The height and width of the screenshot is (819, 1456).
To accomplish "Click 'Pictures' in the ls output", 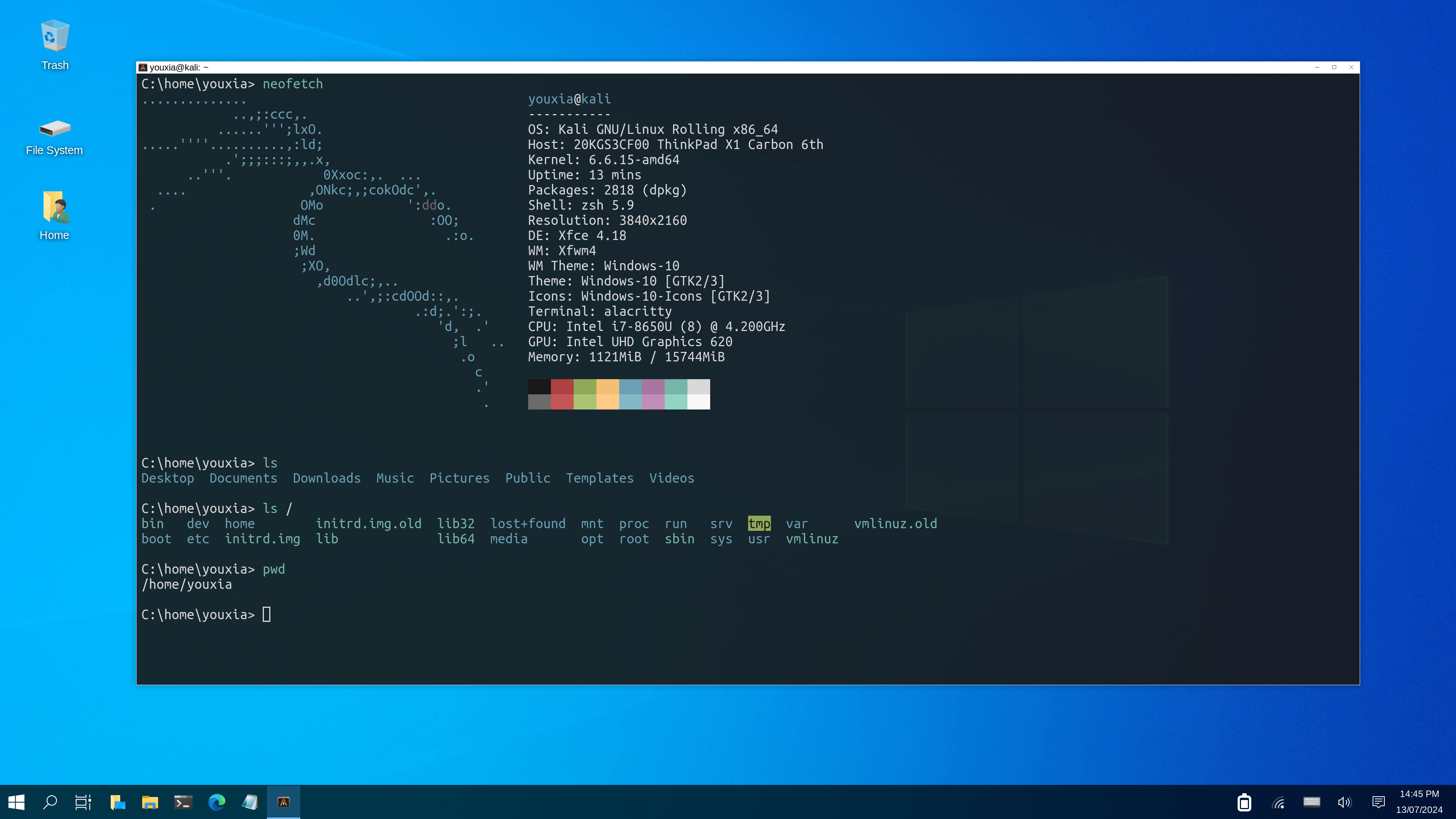I will point(460,478).
